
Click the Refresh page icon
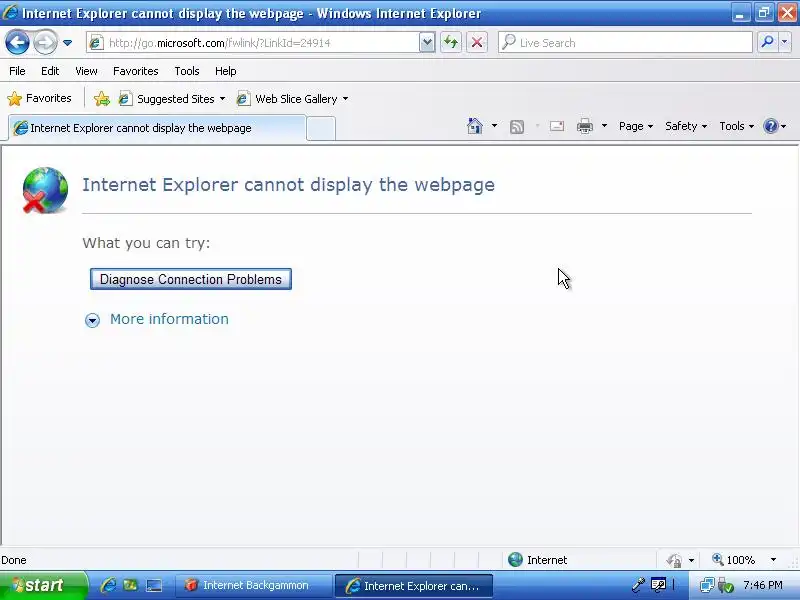click(451, 42)
